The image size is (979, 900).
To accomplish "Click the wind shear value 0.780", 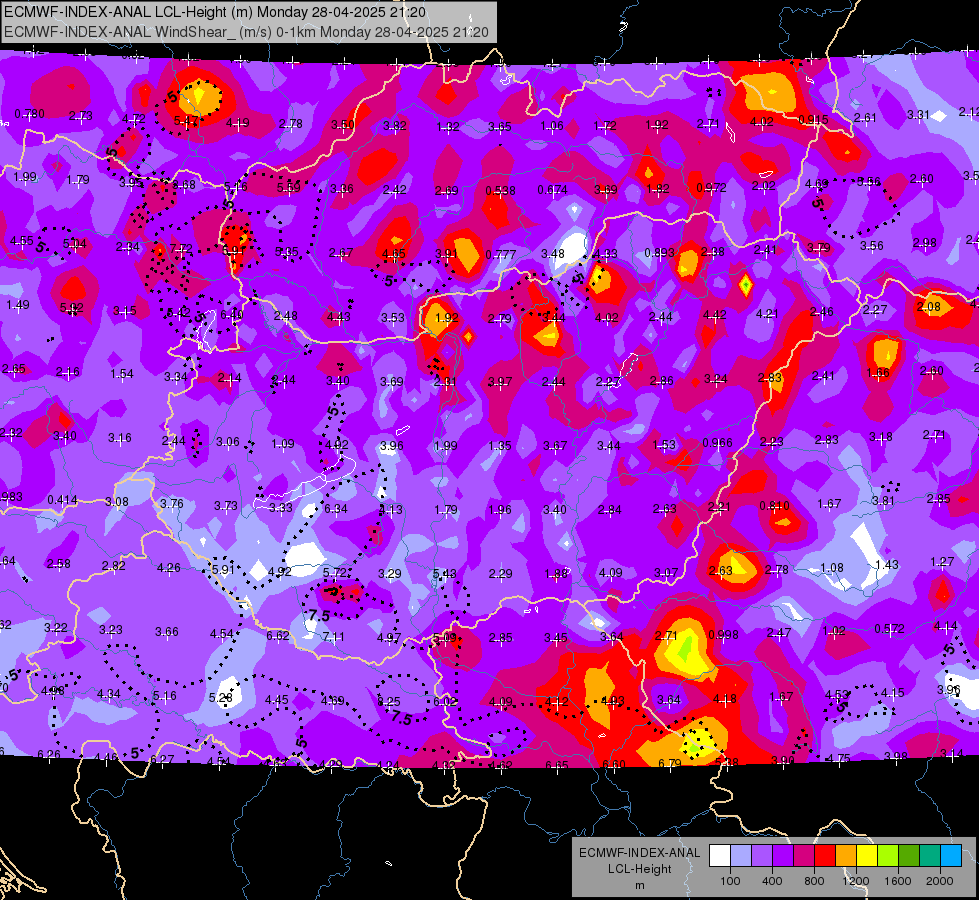I will (29, 114).
